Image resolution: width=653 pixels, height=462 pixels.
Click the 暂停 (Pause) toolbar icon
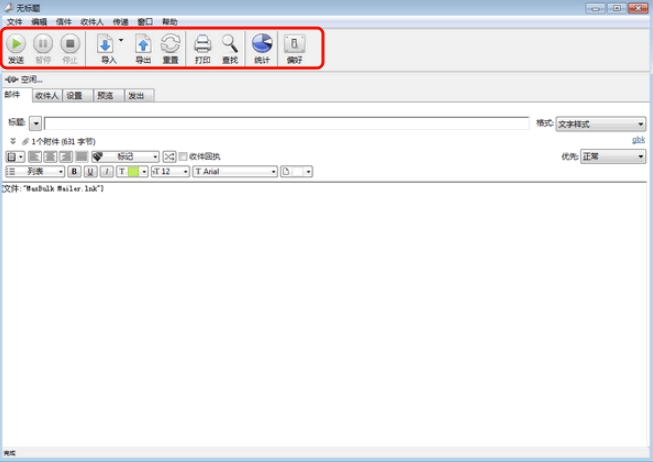43,43
